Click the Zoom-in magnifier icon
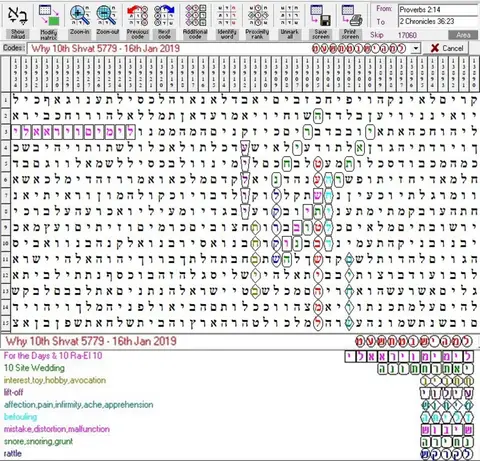 pos(79,15)
